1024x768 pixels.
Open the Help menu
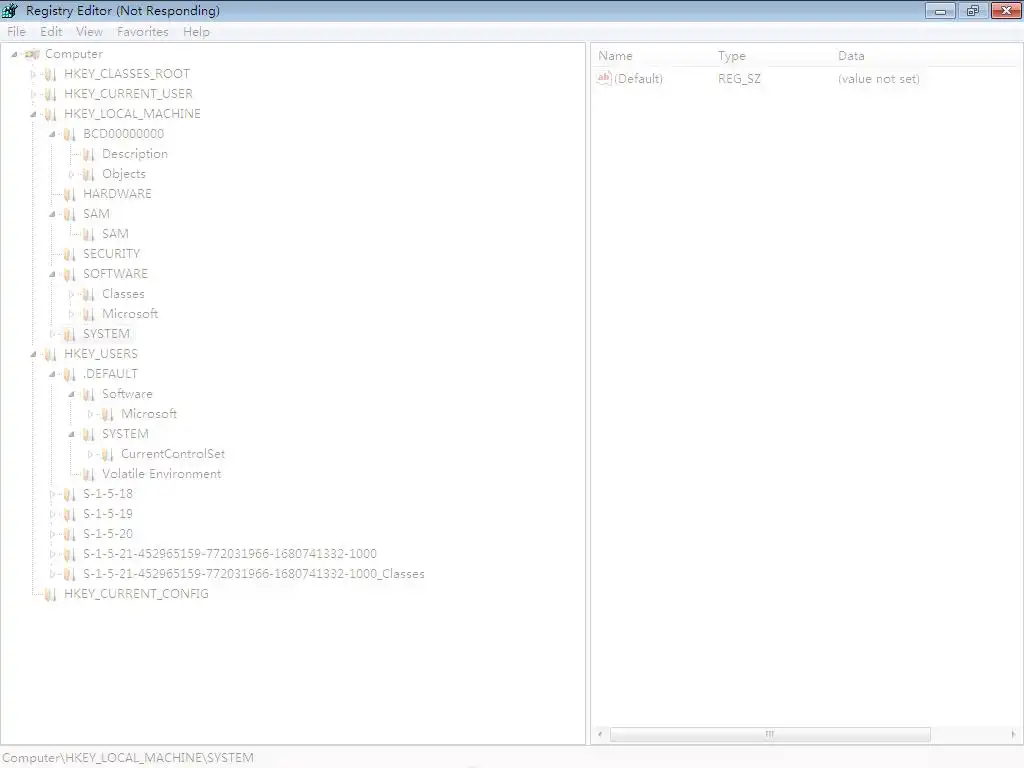click(196, 31)
